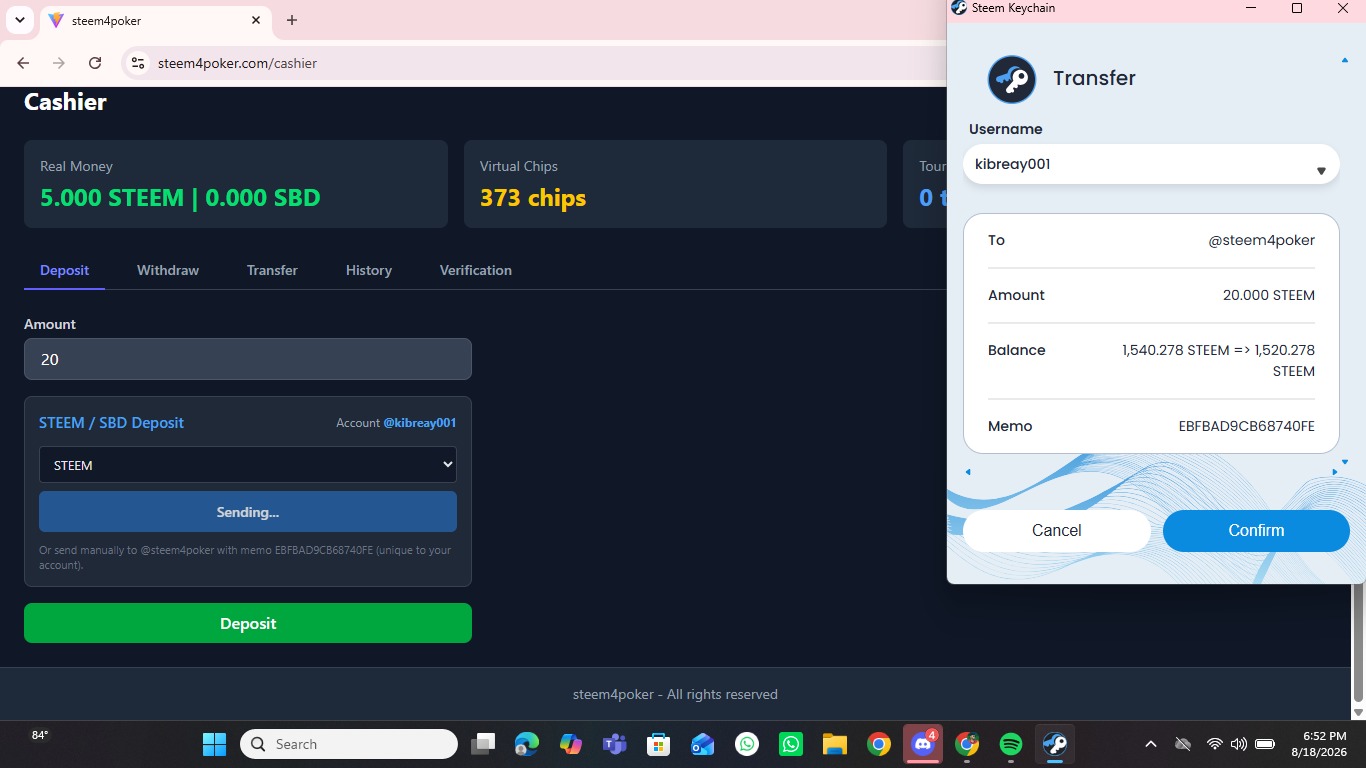The image size is (1366, 768).
Task: Click the "5.000 STEEM | 0.000 SBD" balance
Action: [180, 198]
